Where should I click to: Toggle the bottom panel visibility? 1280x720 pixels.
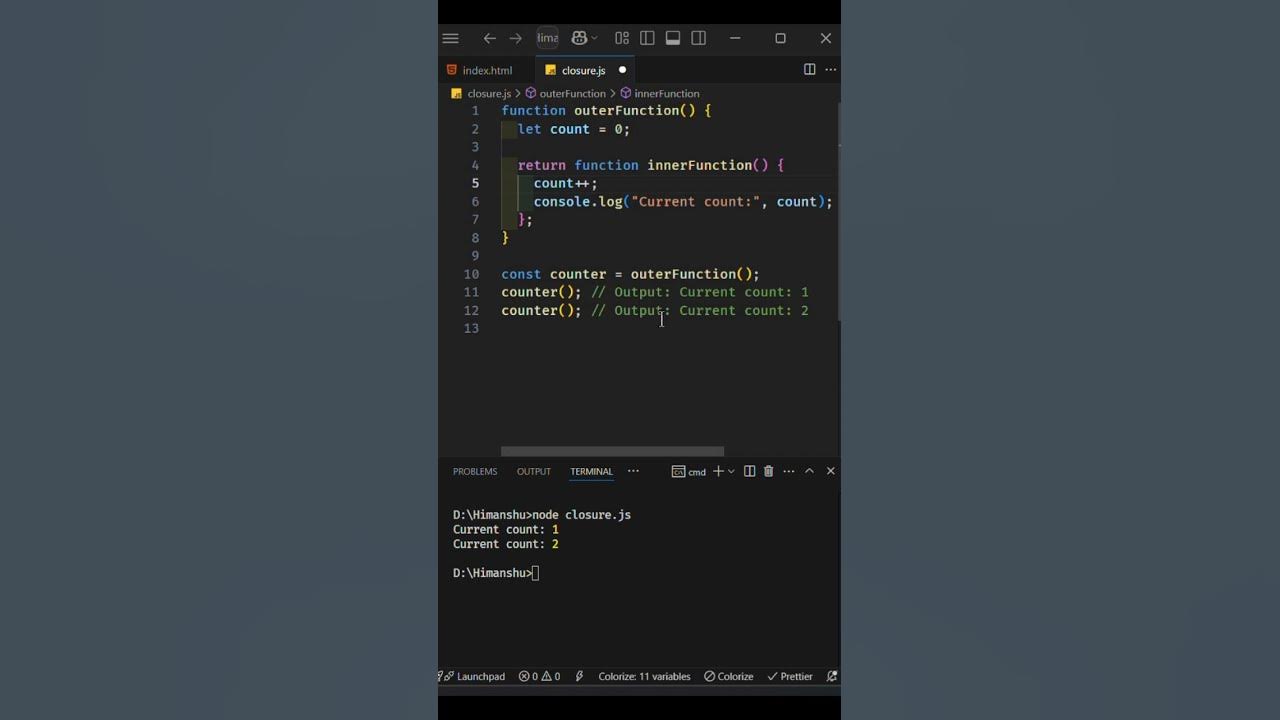(673, 38)
